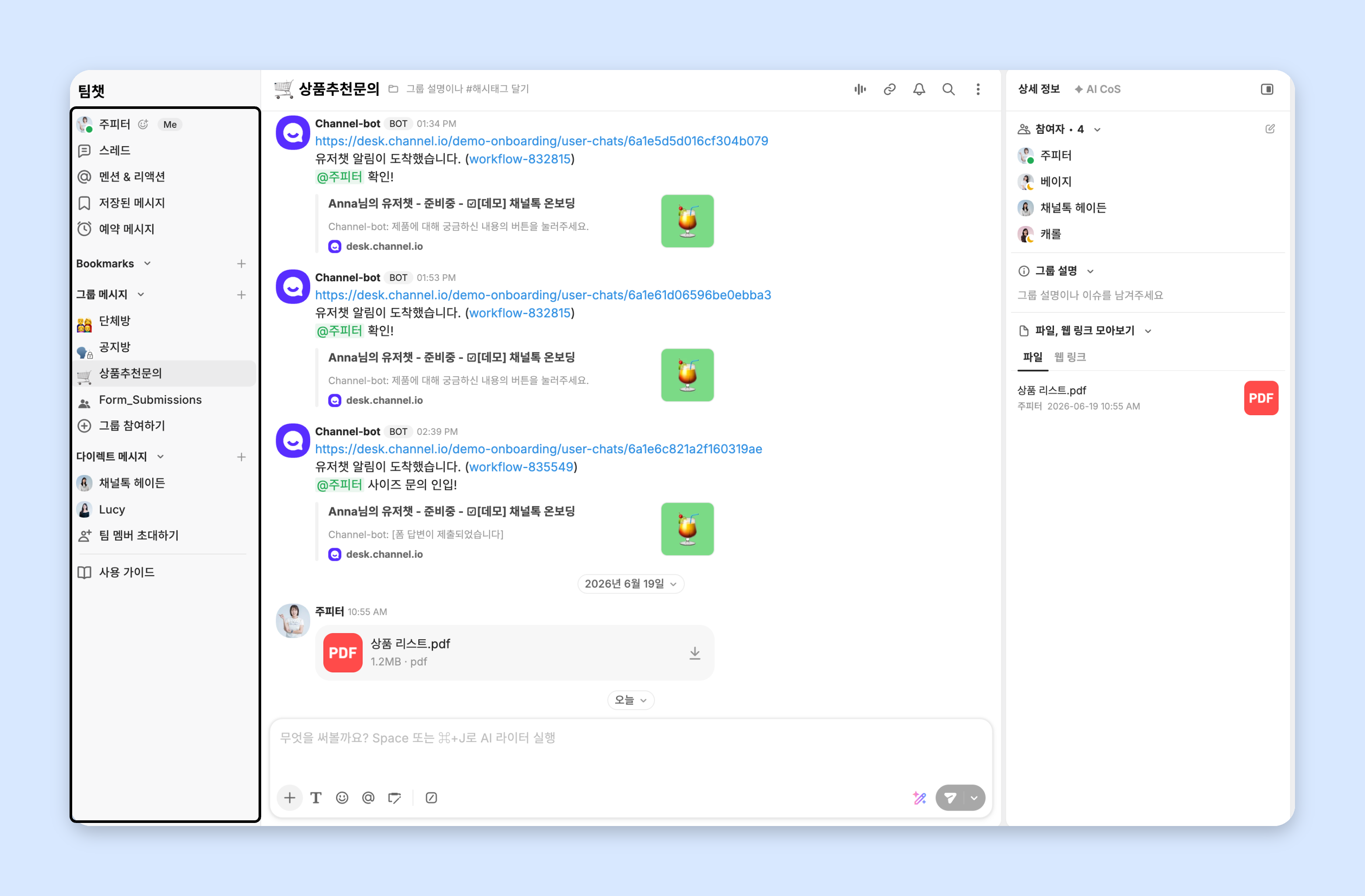The height and width of the screenshot is (896, 1365).
Task: Open 예약 메시지 in the sidebar
Action: (164, 229)
